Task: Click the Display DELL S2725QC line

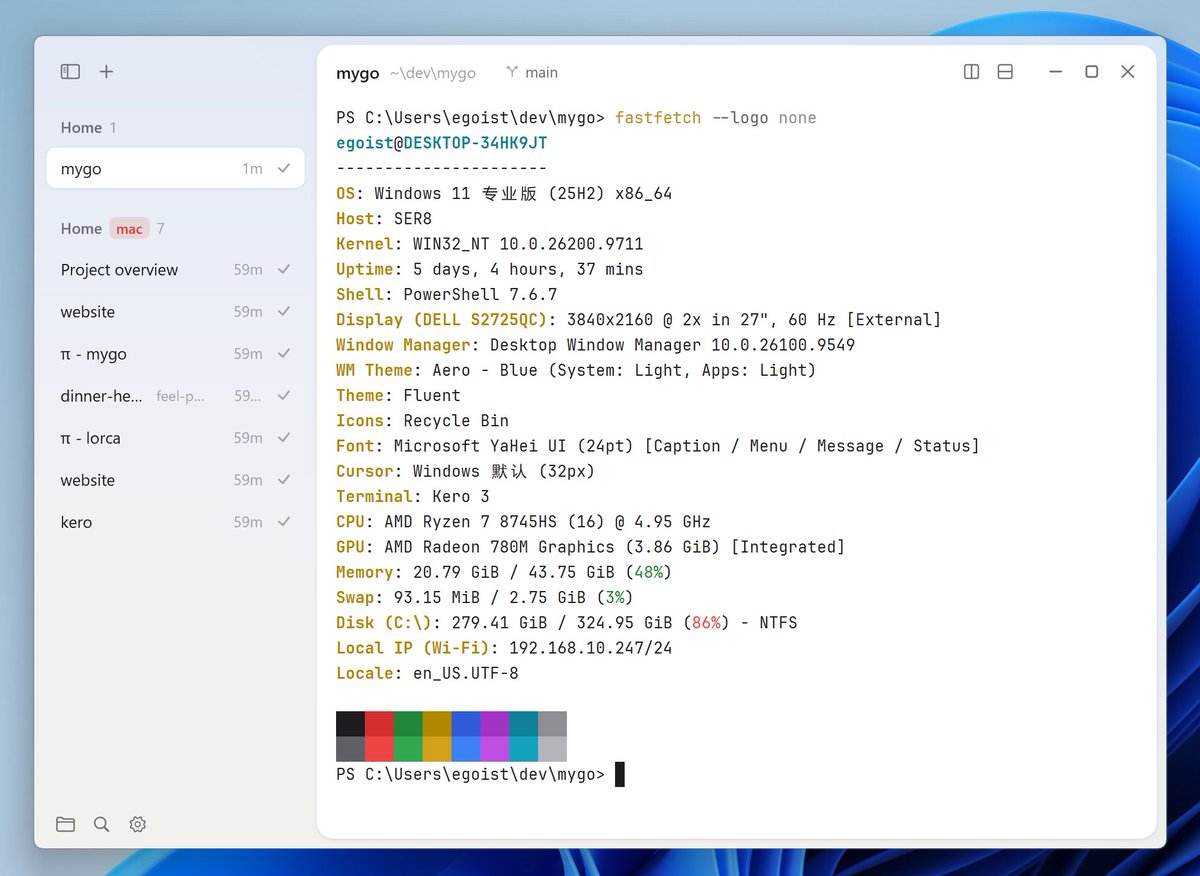Action: click(638, 320)
